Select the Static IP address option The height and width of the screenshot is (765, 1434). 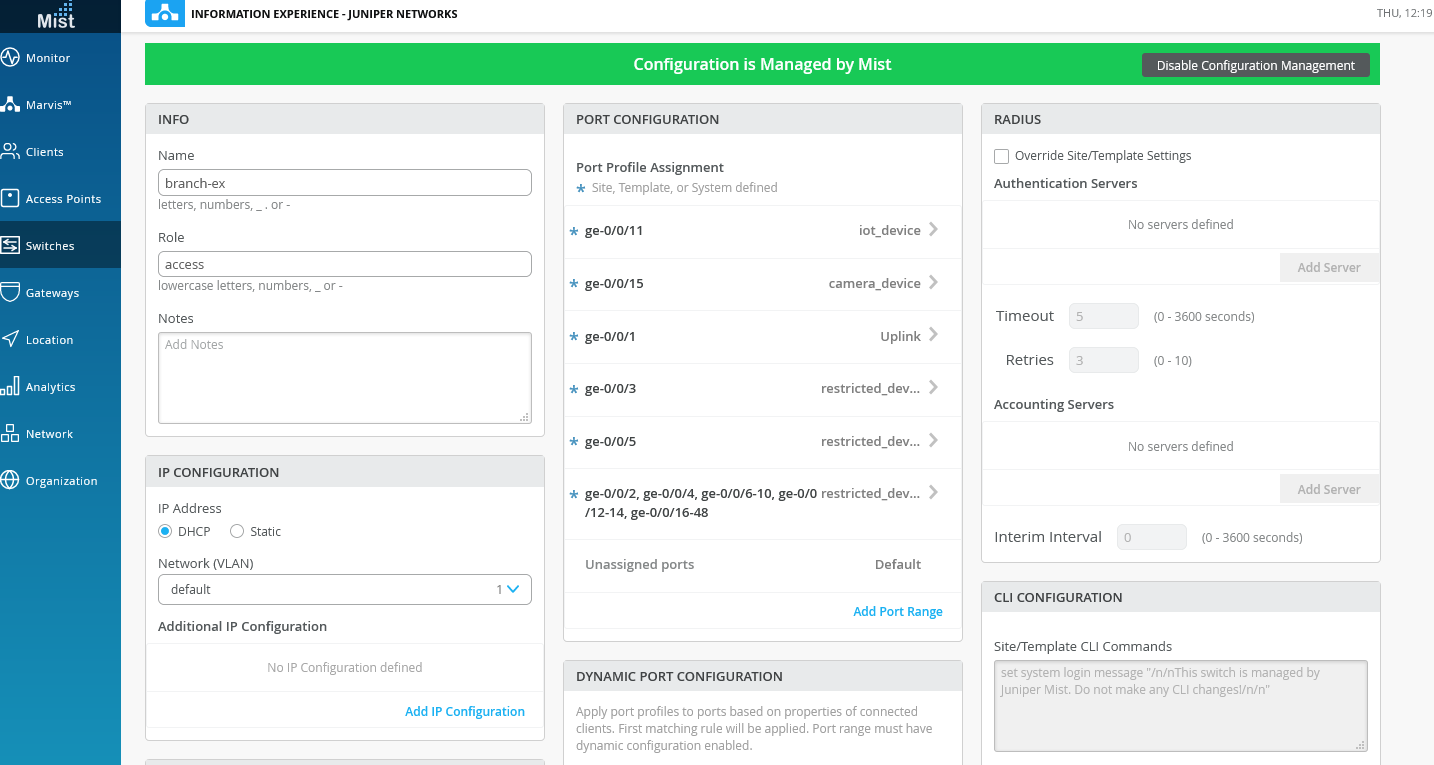tap(237, 531)
